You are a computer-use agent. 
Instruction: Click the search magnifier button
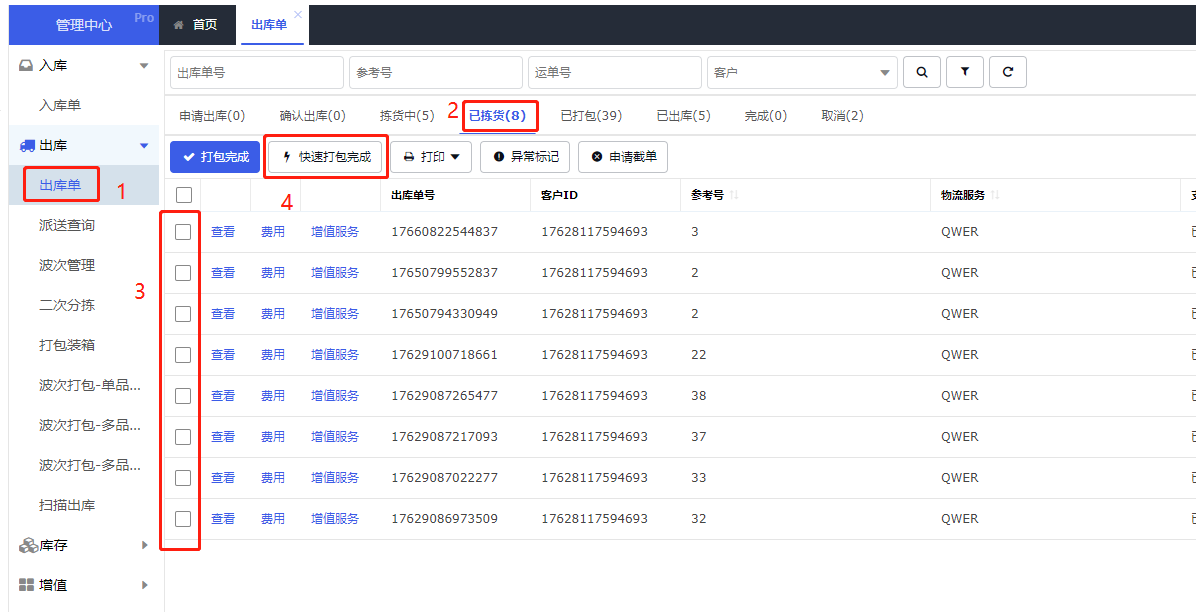[921, 72]
